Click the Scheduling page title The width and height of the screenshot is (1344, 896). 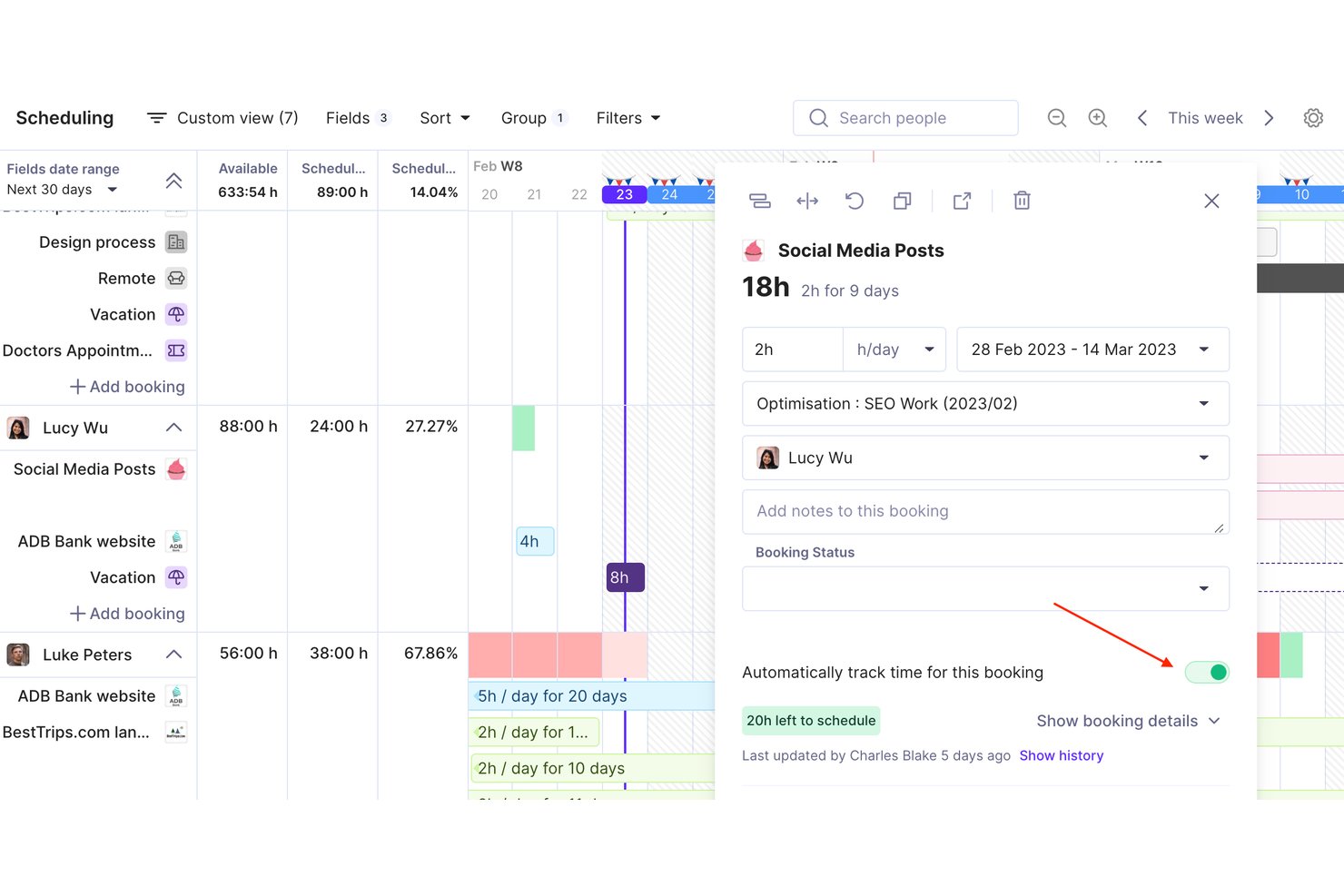tap(64, 118)
